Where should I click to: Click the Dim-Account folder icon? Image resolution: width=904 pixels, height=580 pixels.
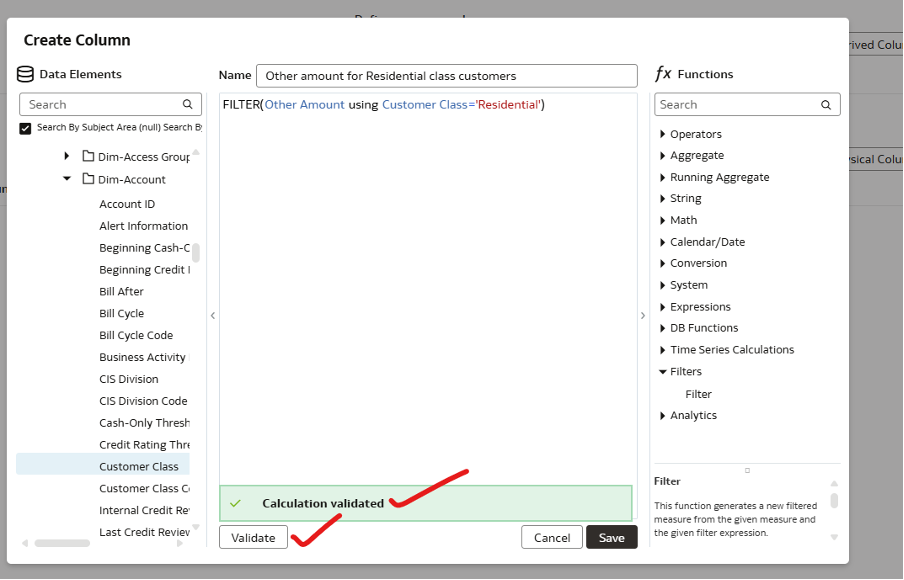[x=88, y=180]
